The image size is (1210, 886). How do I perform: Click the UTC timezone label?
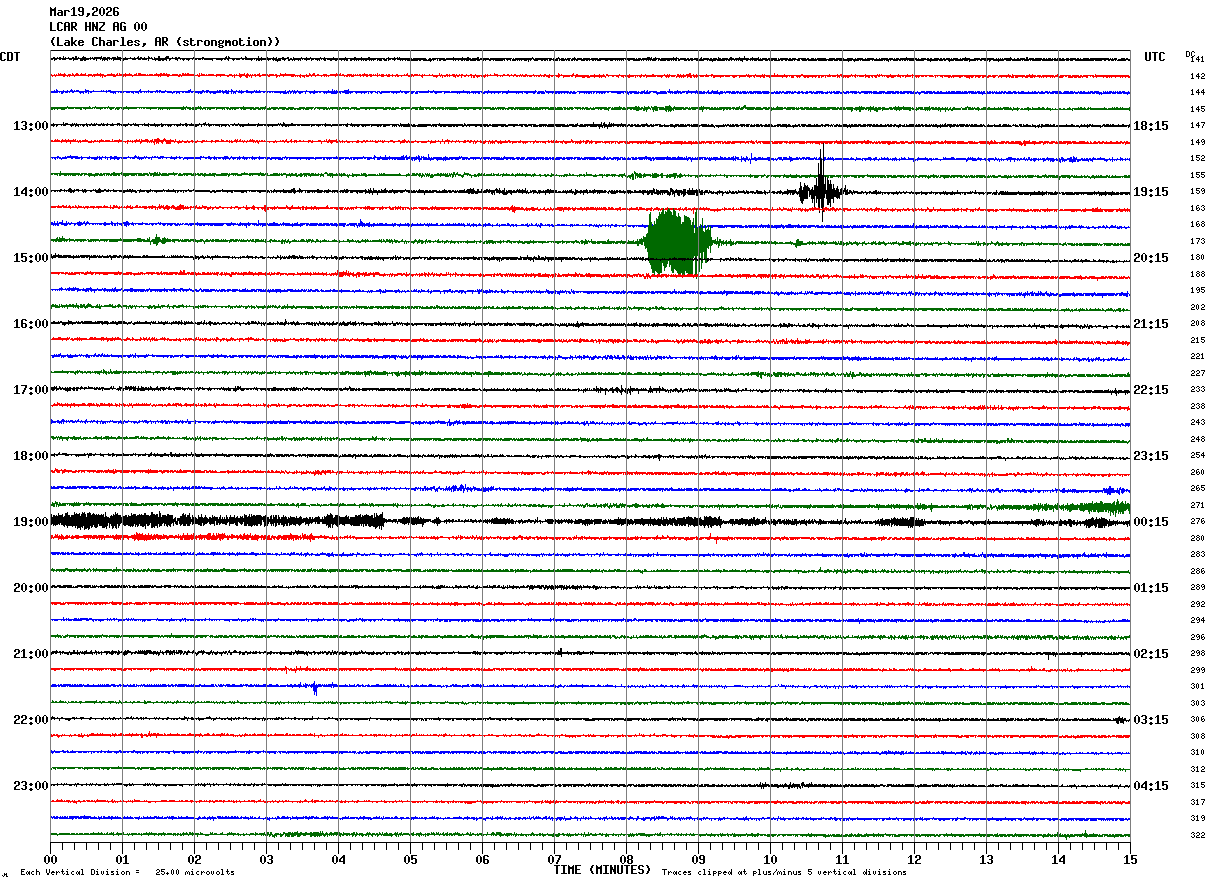coord(1155,57)
